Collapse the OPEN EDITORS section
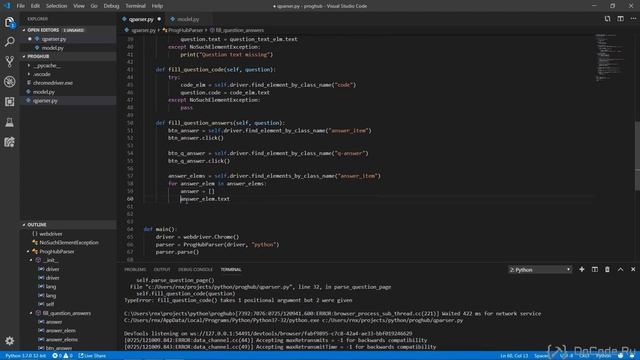Image resolution: width=640 pixels, height=360 pixels. coord(24,30)
